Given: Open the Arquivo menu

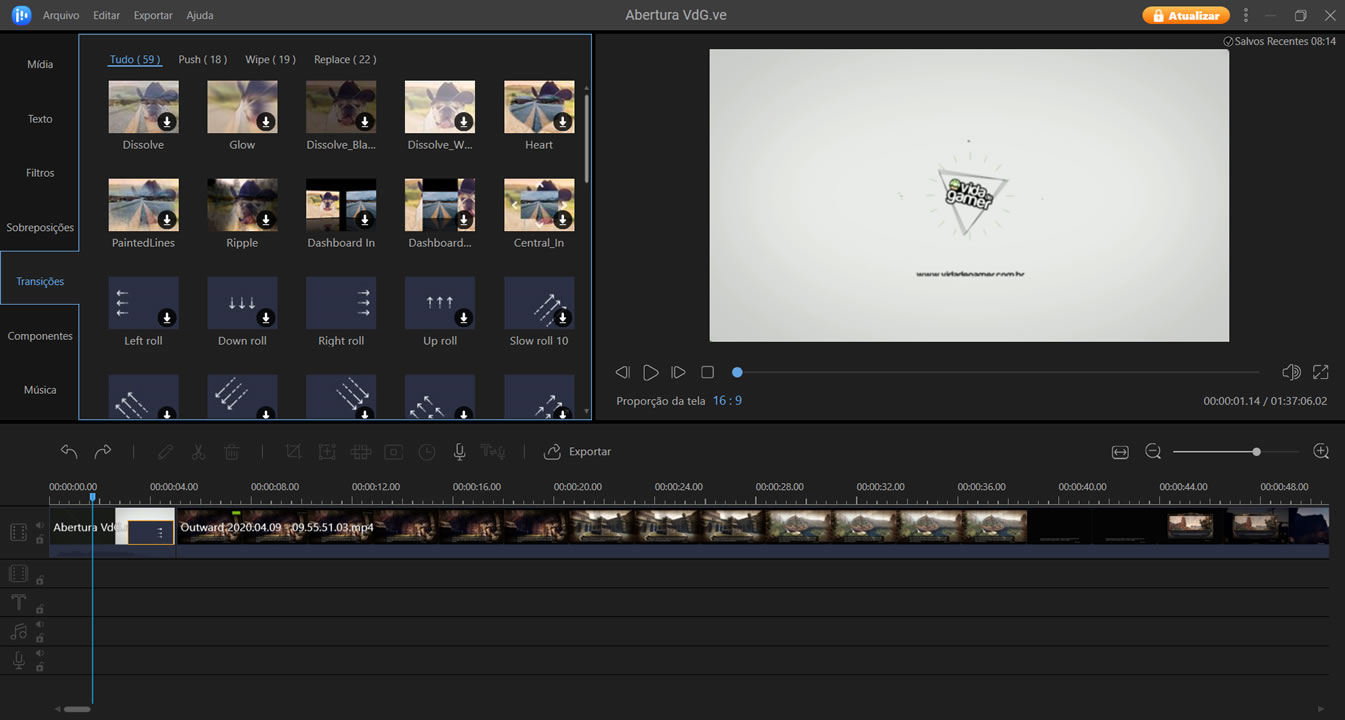Looking at the screenshot, I should (x=62, y=16).
